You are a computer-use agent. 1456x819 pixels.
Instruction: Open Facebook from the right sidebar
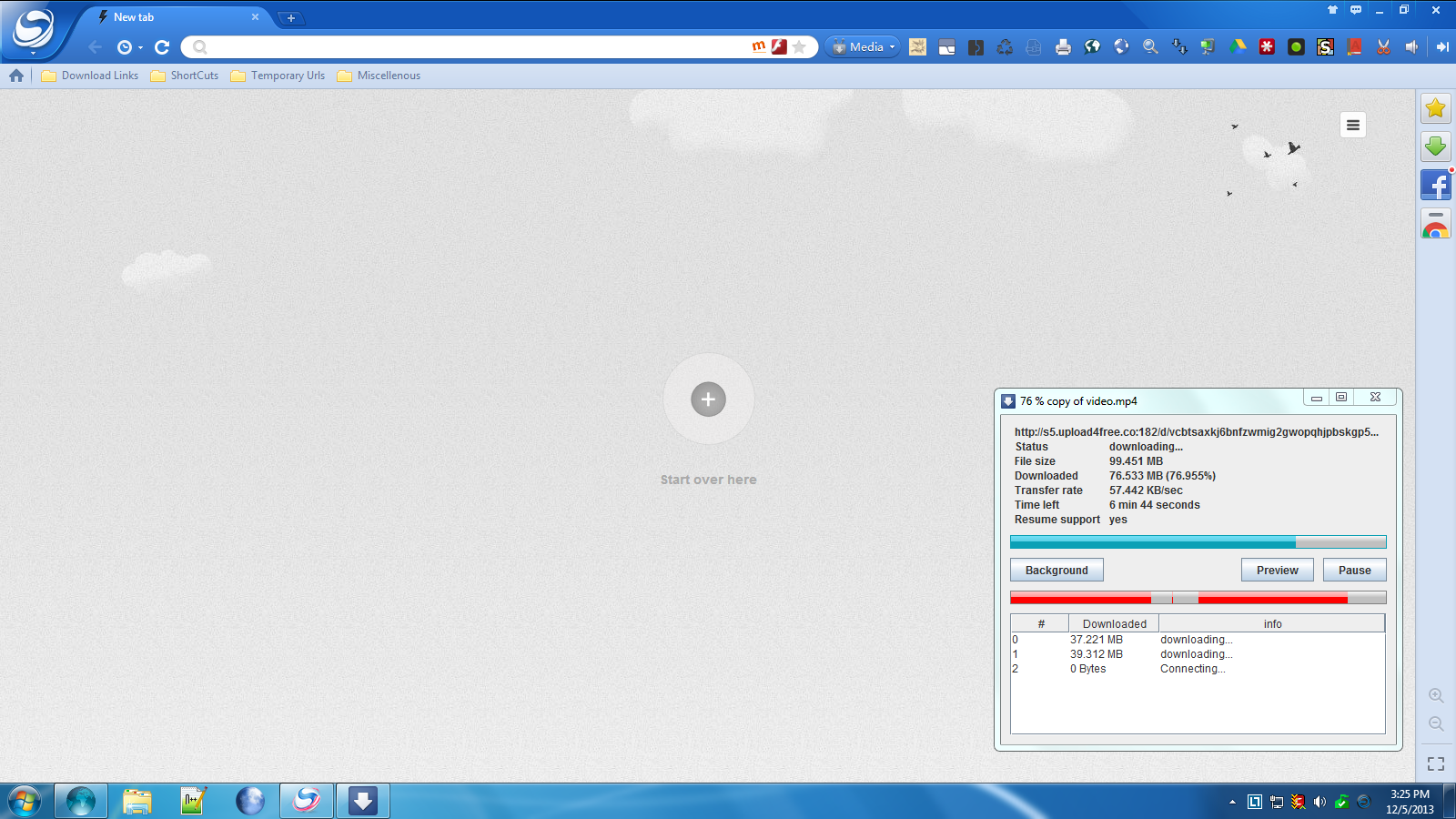1436,186
